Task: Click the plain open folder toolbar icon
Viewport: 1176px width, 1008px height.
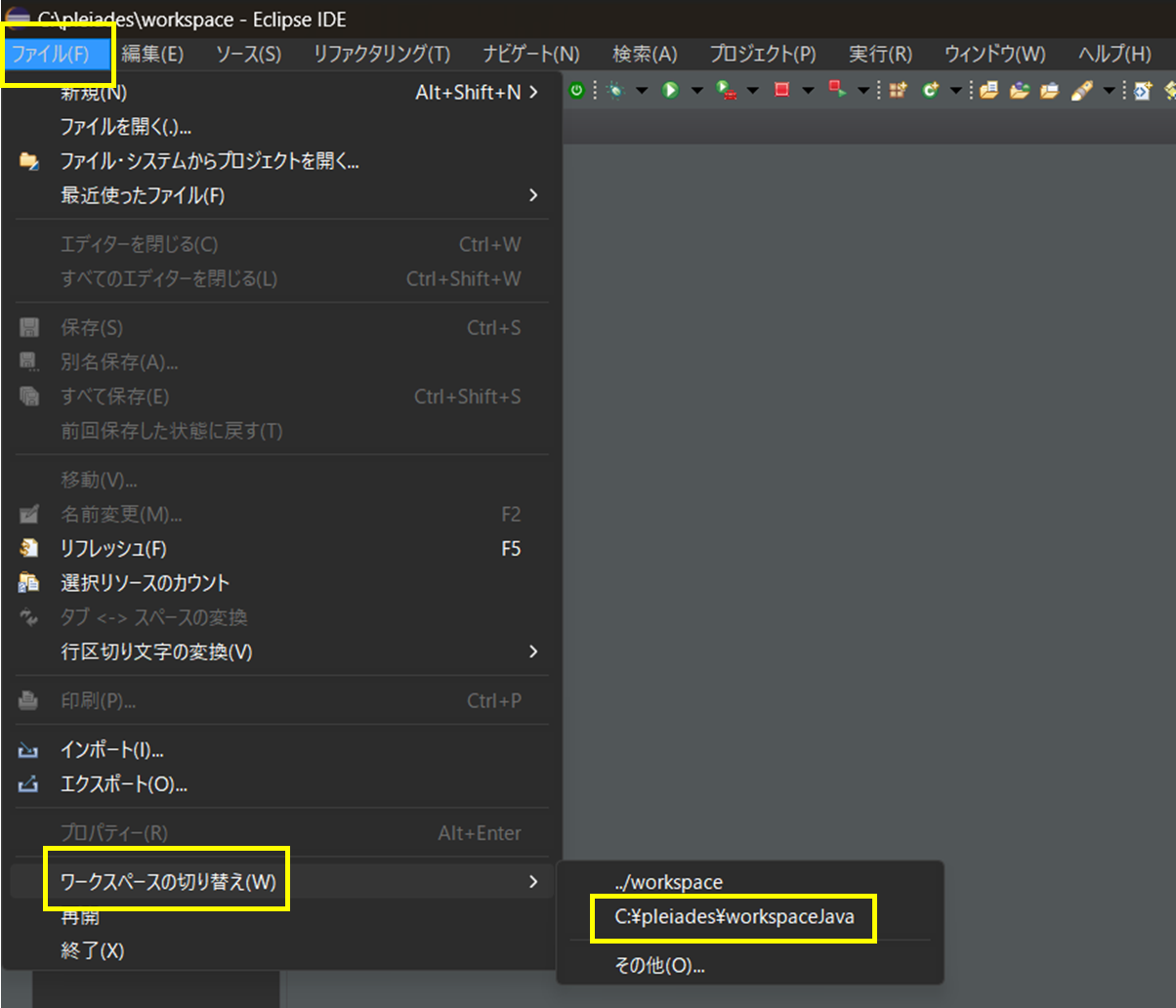Action: pyautogui.click(x=1050, y=90)
